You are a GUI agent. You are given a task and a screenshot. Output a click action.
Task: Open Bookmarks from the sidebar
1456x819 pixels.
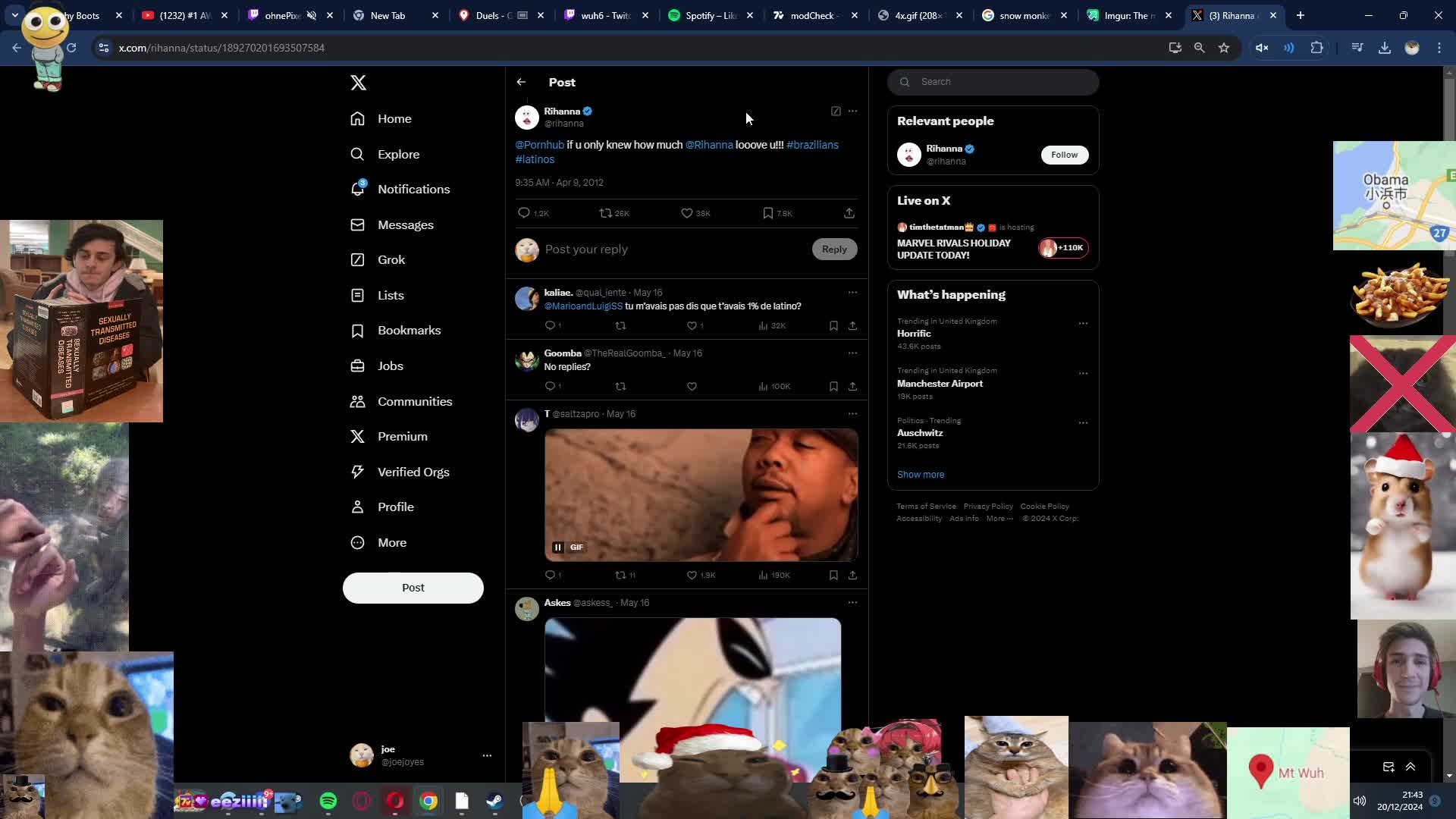click(396, 331)
